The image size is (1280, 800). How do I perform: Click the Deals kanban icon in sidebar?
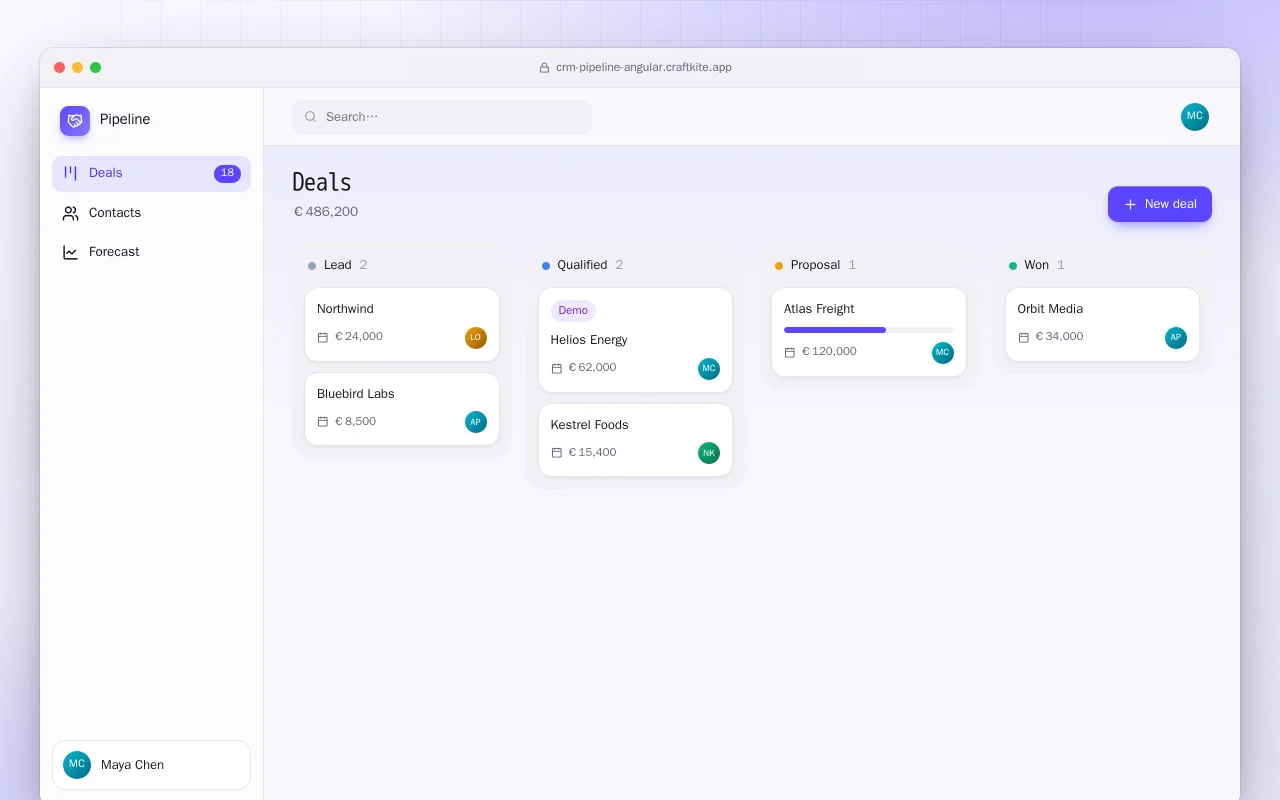point(70,173)
